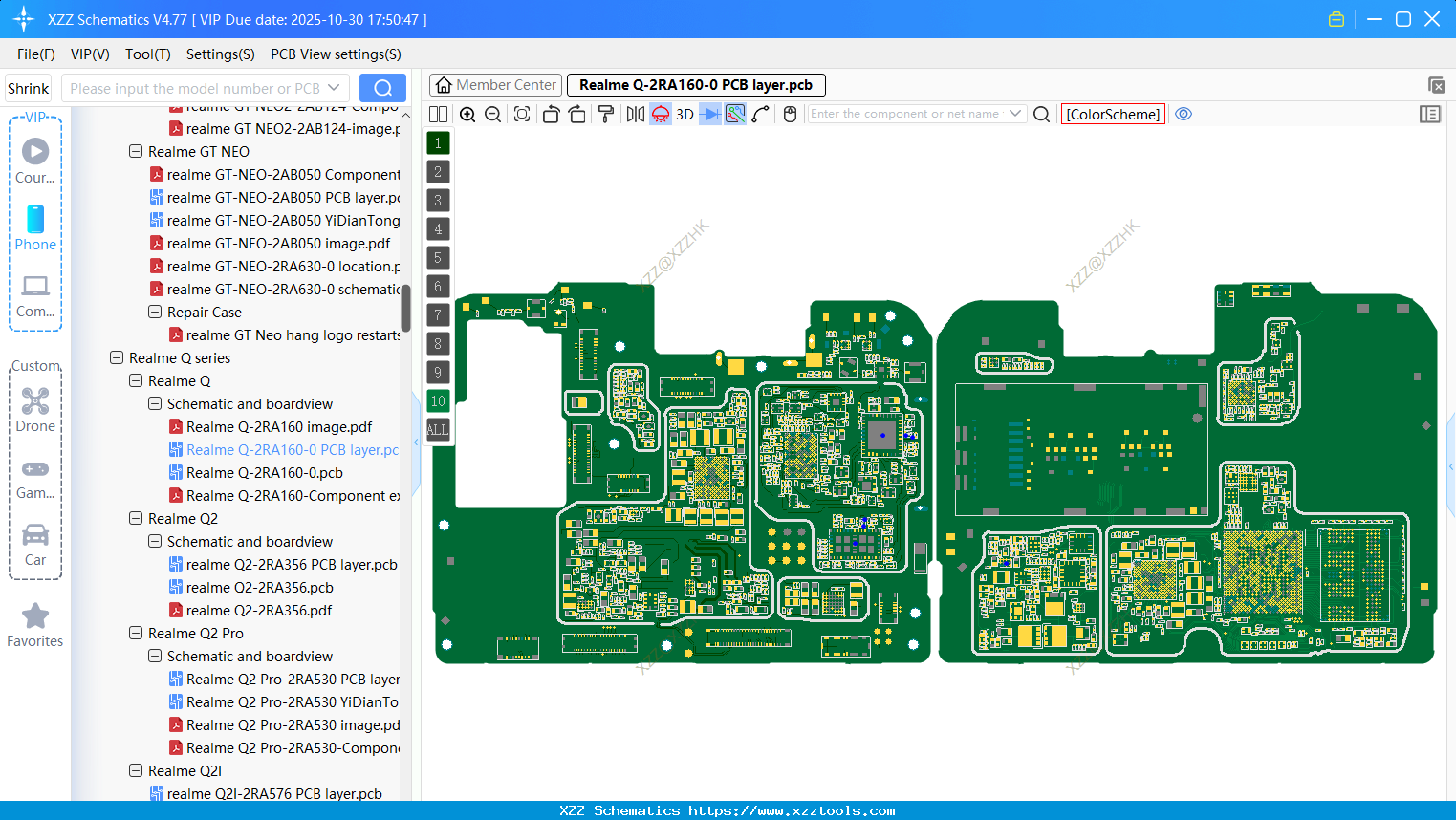Select the Zoom In tool

click(467, 114)
